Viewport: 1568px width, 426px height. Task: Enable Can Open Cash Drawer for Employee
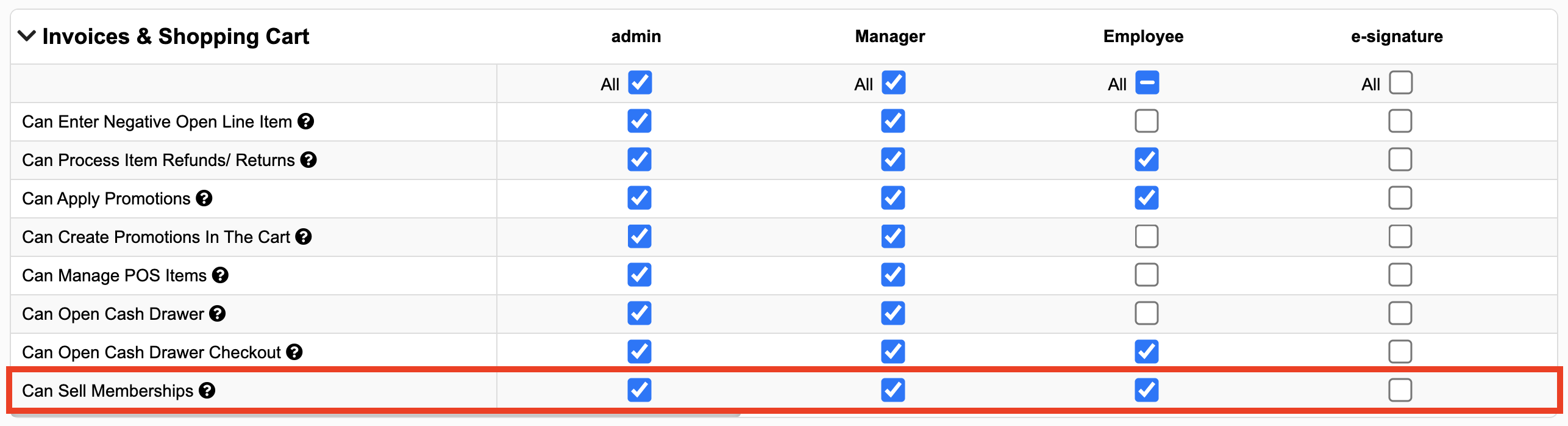(x=1147, y=314)
